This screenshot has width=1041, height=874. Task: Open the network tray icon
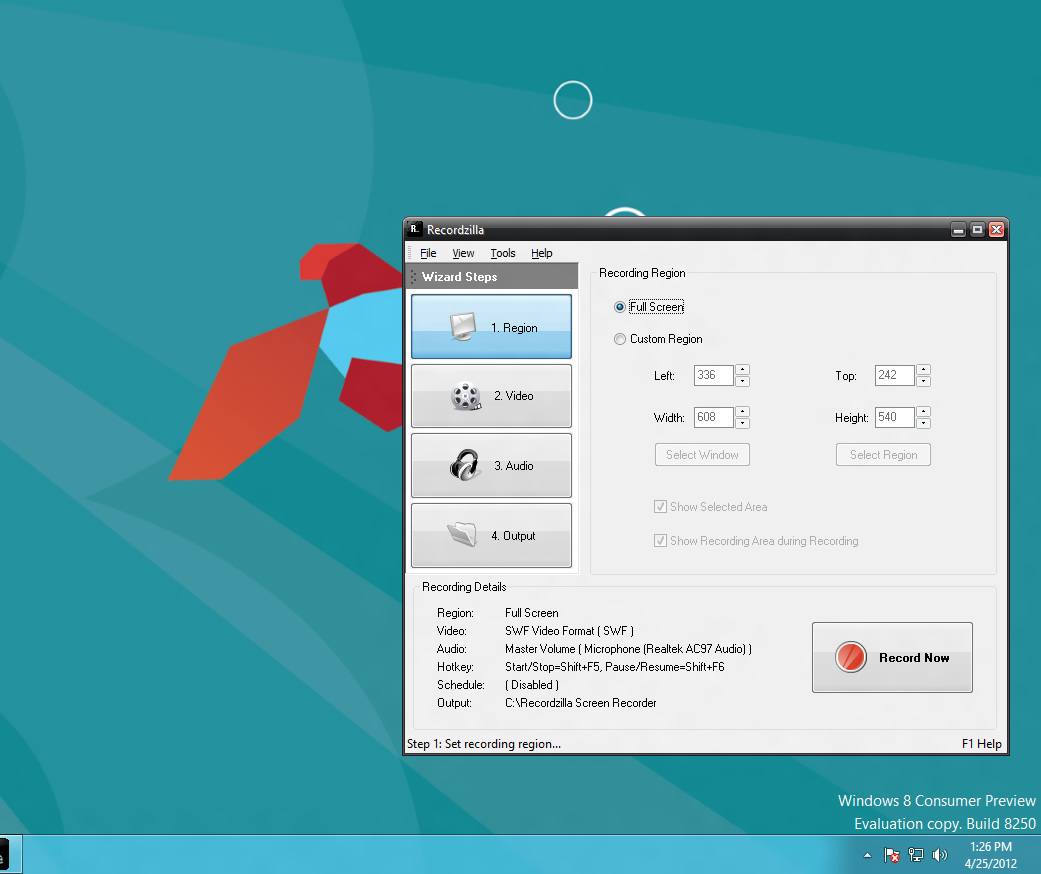916,855
